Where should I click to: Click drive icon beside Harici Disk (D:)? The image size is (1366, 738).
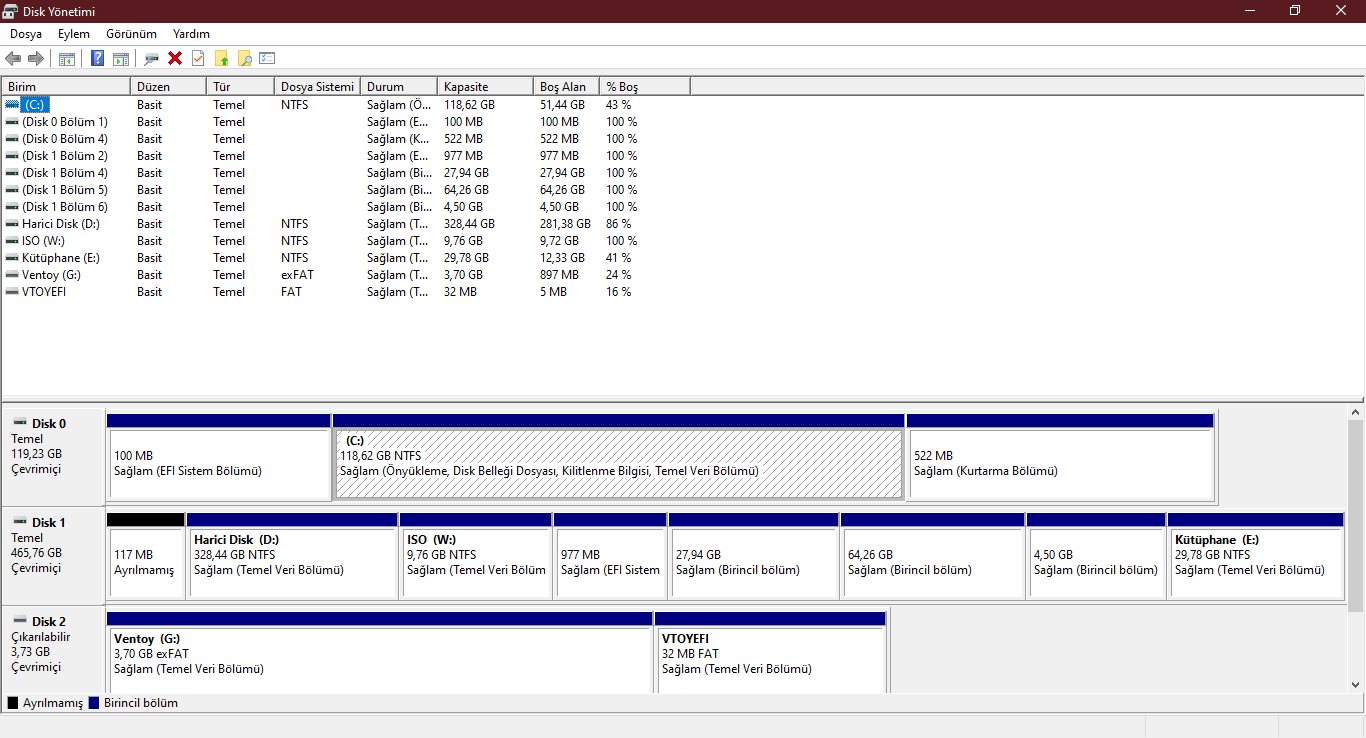[12, 224]
